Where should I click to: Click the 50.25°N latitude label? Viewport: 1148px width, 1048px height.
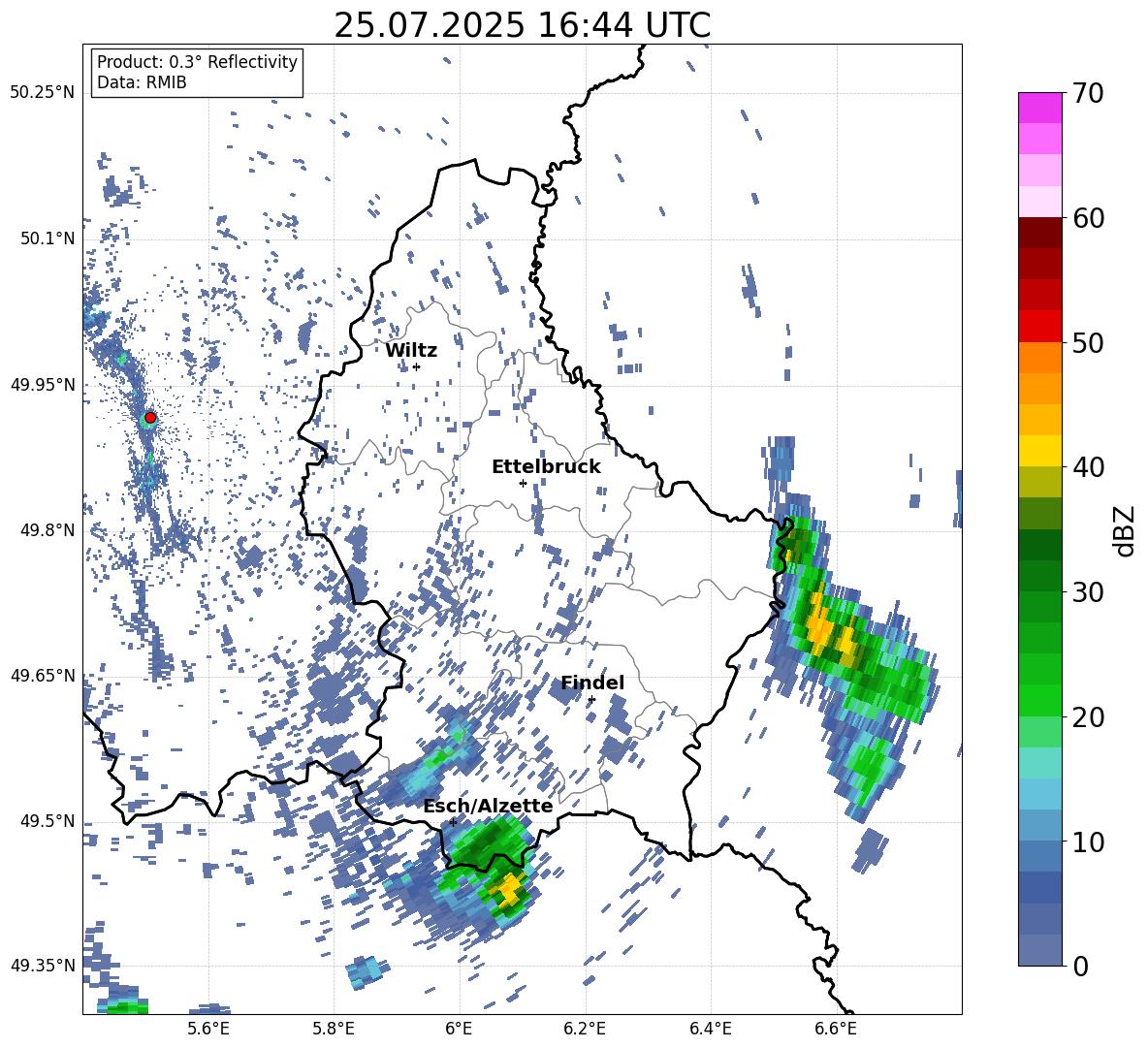(x=43, y=93)
